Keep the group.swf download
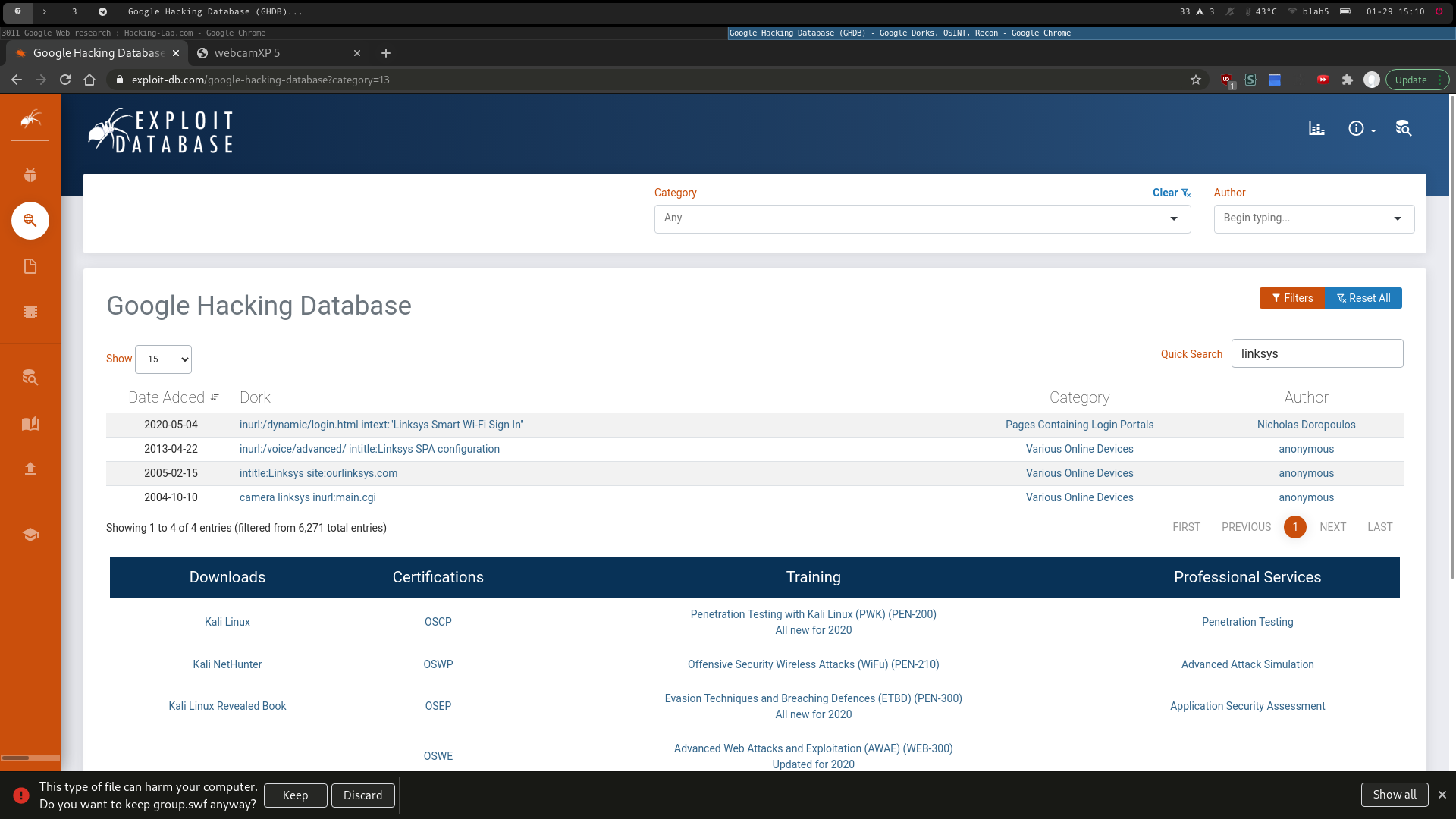Viewport: 1456px width, 819px height. pos(295,795)
